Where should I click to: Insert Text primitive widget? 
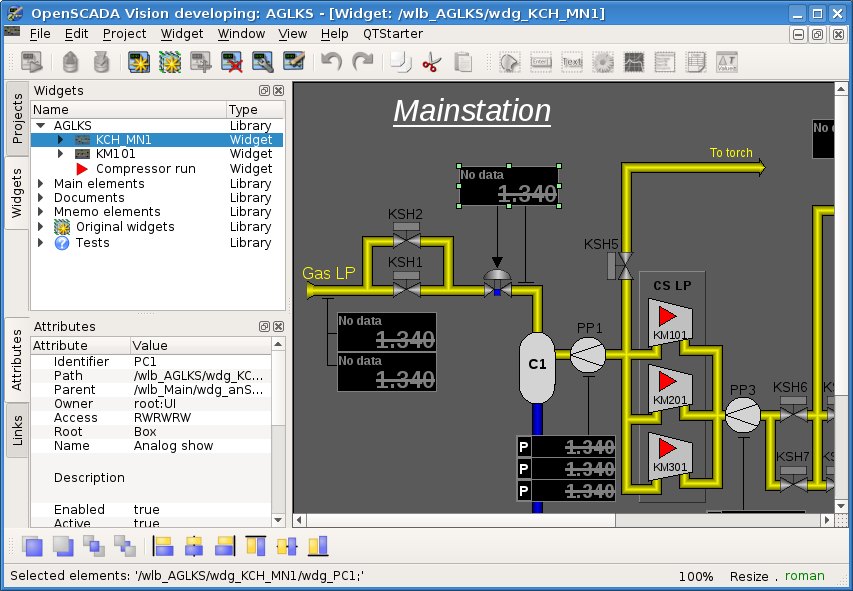572,62
